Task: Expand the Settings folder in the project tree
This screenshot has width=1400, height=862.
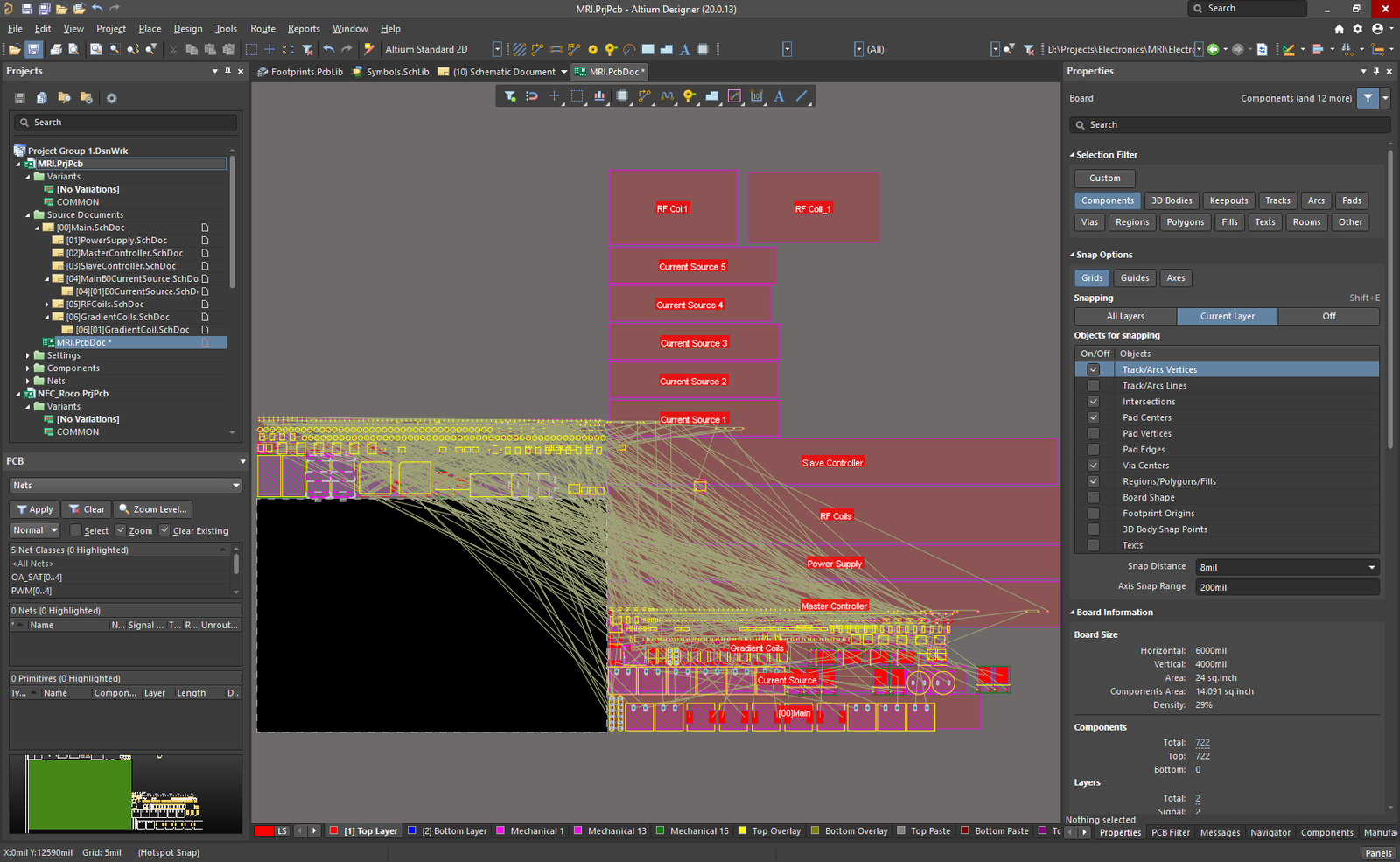Action: tap(28, 355)
